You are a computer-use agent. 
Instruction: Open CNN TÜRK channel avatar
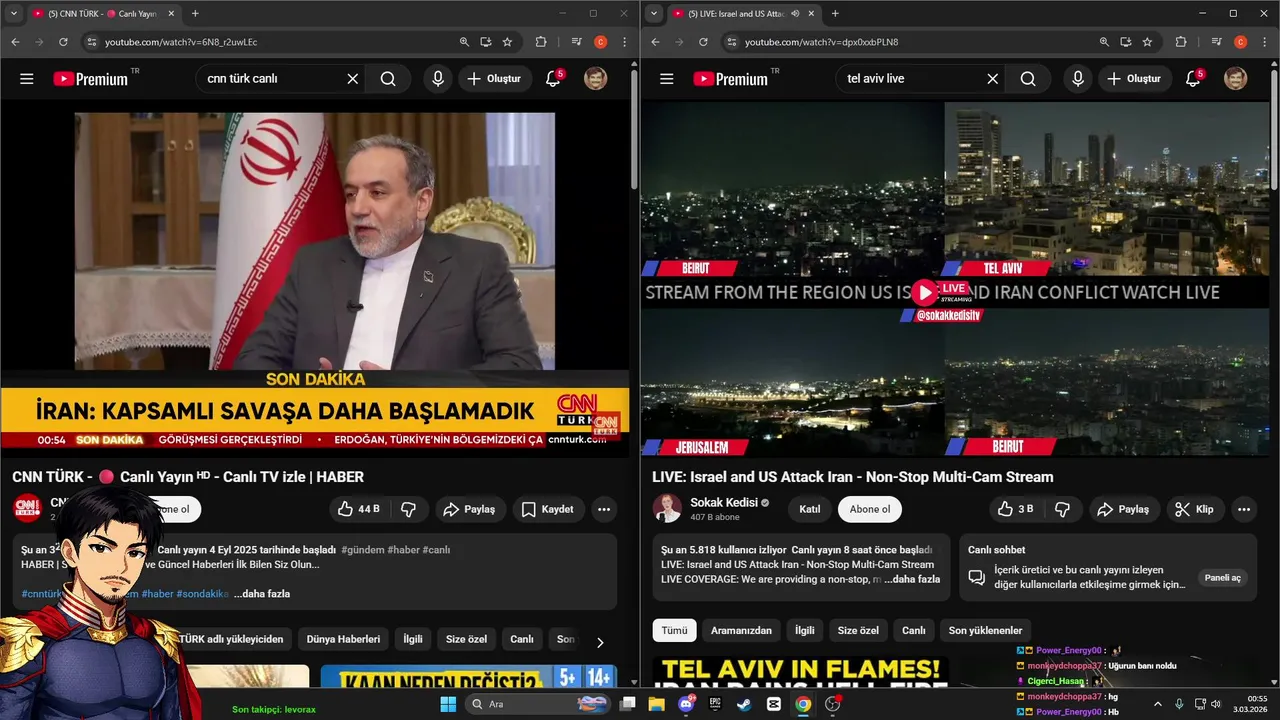(27, 508)
